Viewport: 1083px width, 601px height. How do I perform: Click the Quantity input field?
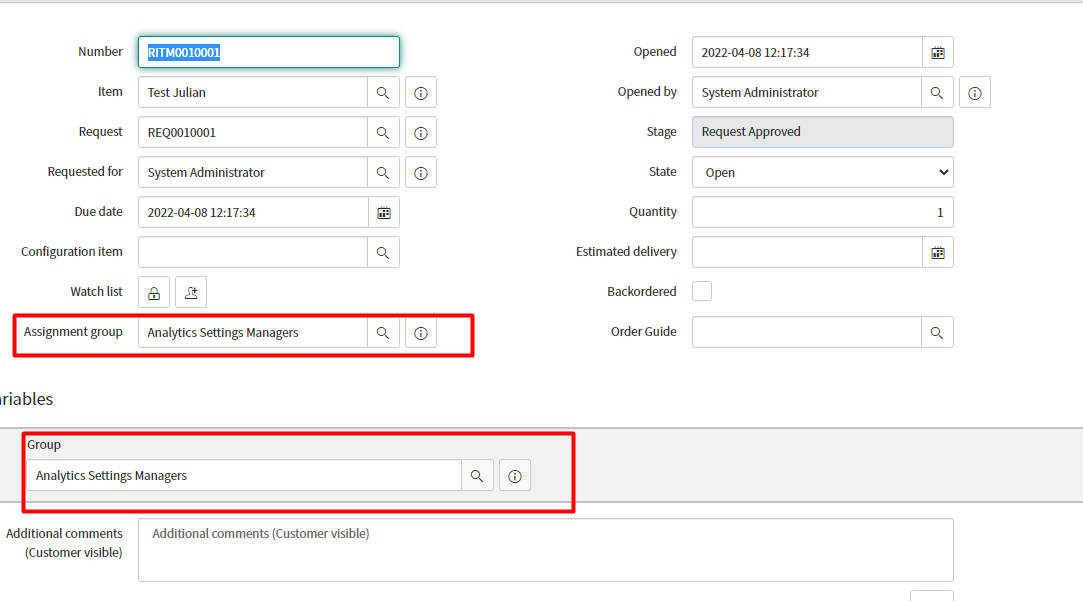(x=823, y=213)
